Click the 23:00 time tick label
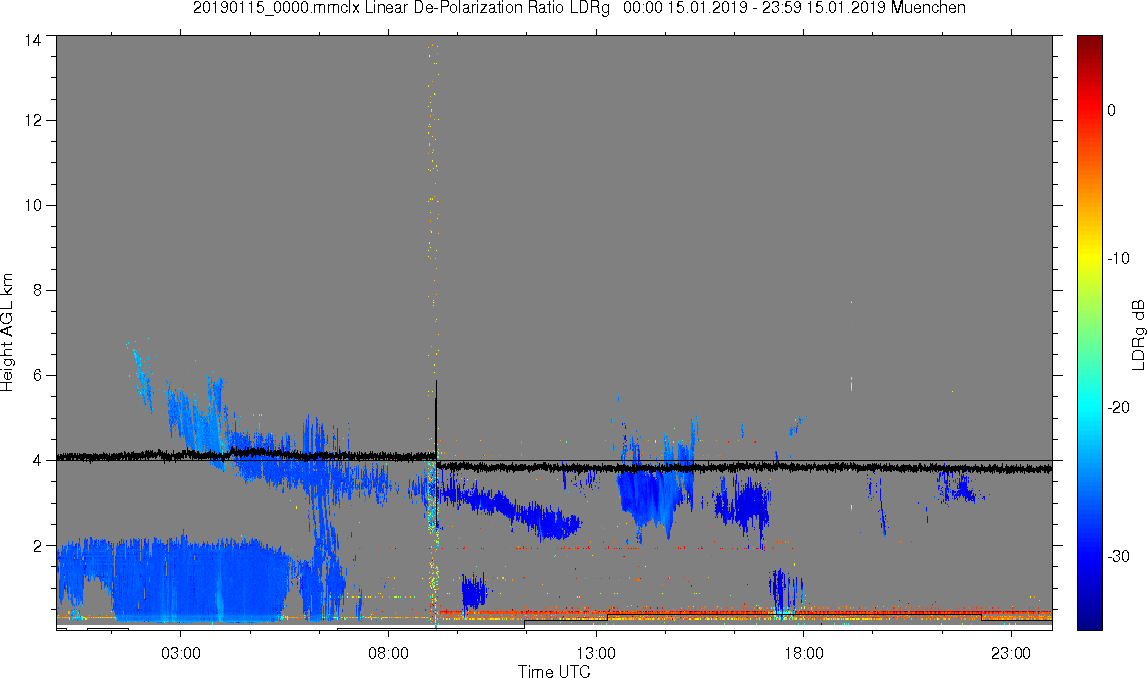The height and width of the screenshot is (678, 1147). click(x=1011, y=653)
